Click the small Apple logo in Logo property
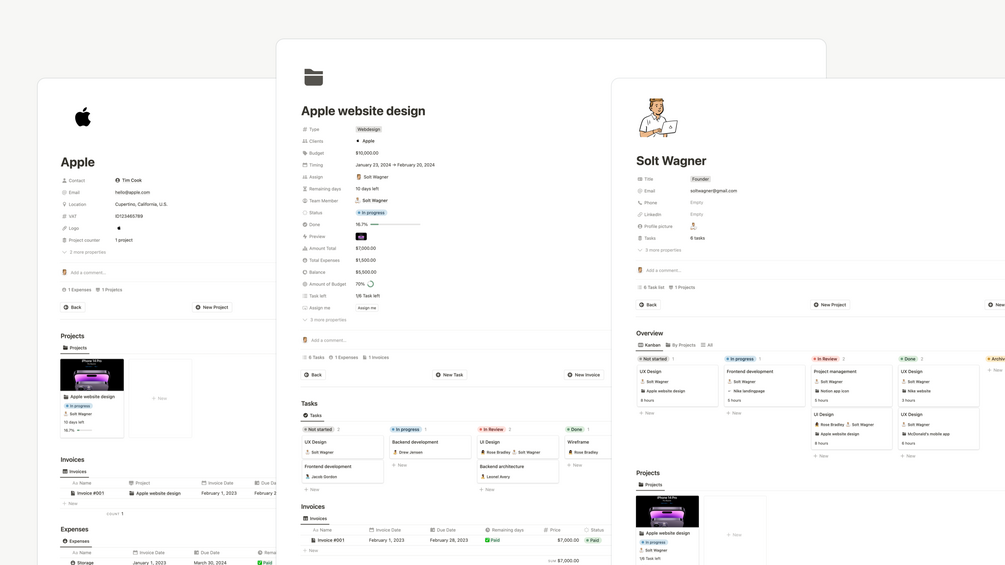 coord(119,228)
